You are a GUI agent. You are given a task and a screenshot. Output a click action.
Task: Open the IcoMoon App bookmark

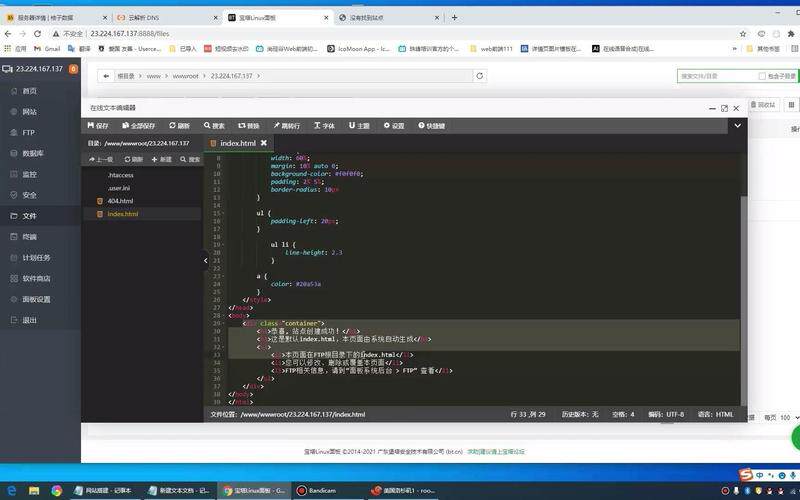point(359,49)
